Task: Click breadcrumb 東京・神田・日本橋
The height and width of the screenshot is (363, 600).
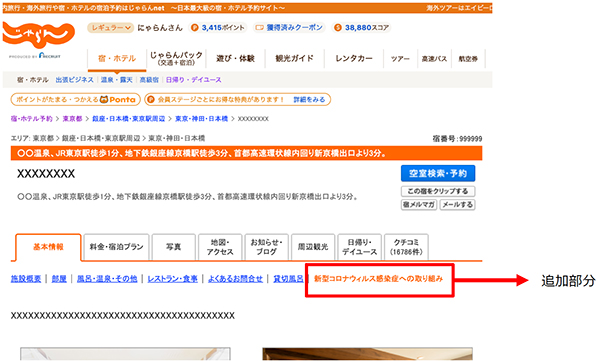Action: point(201,119)
